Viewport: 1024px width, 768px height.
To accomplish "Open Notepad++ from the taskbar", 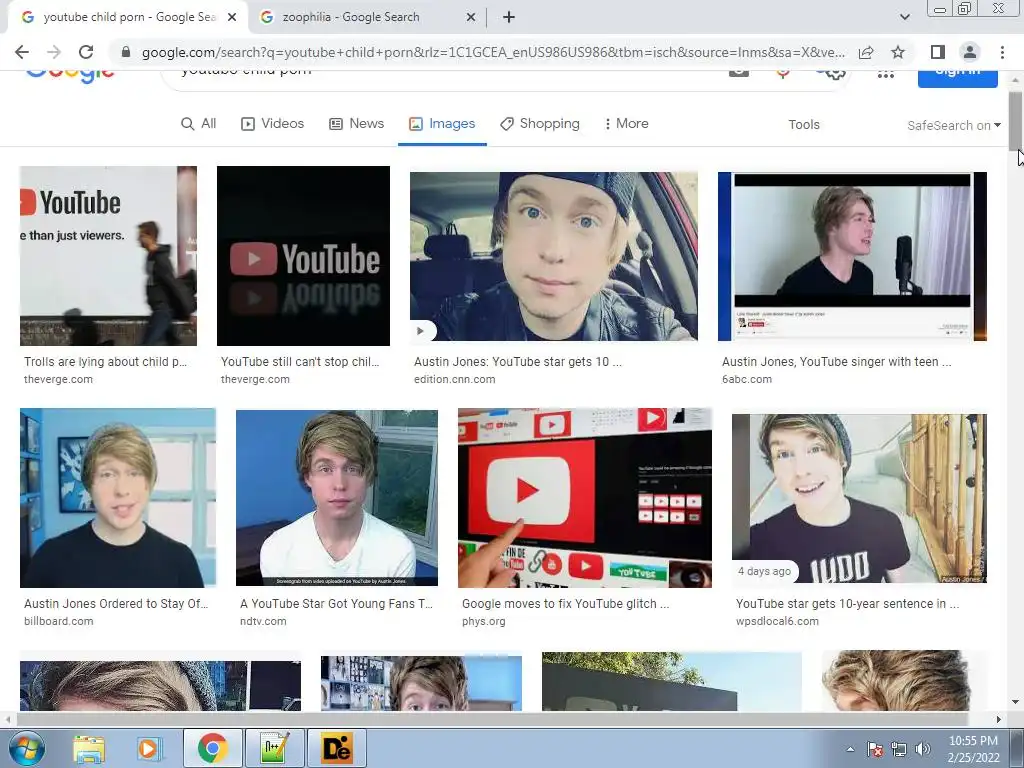I will pyautogui.click(x=274, y=748).
